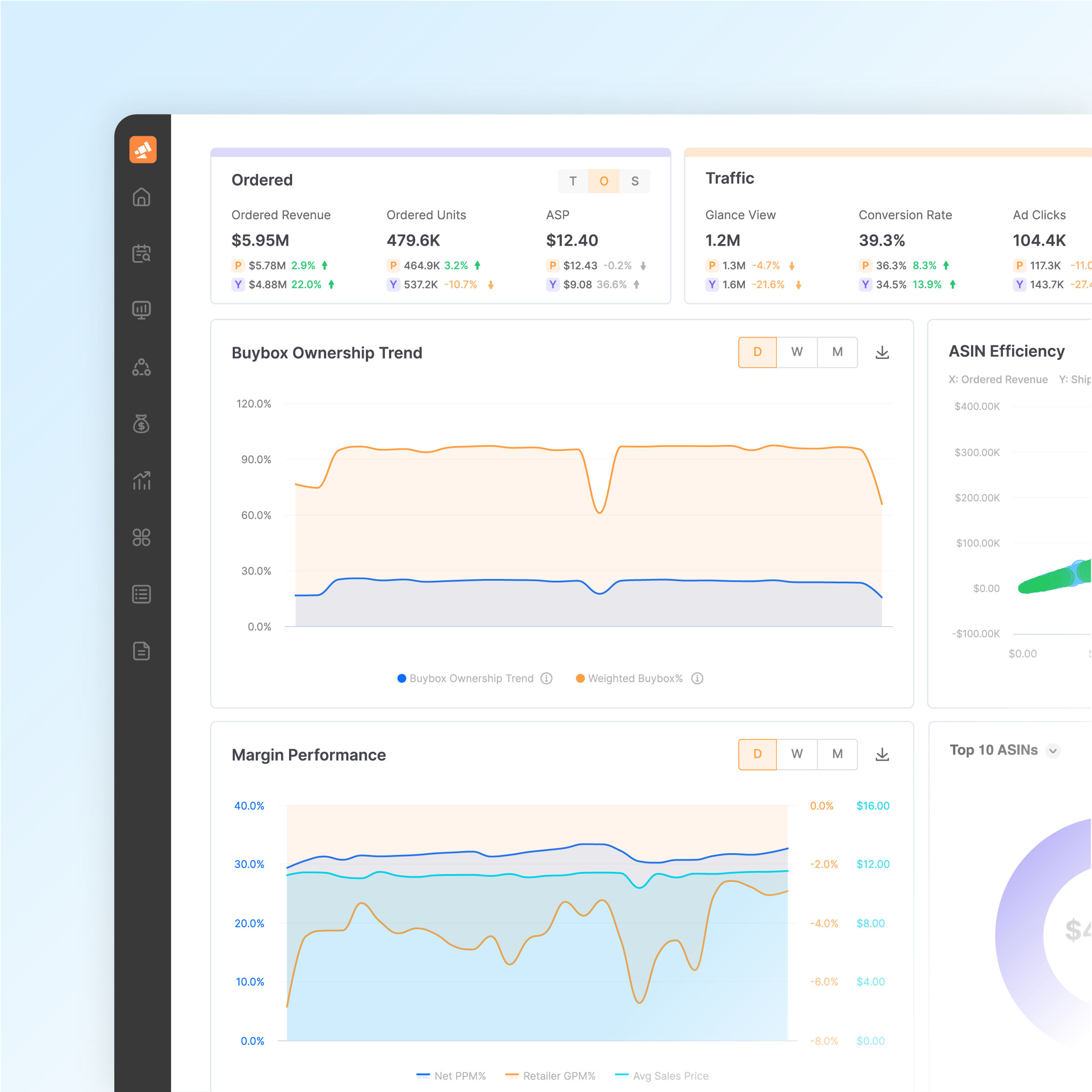Select the monitor chart sidebar icon
Viewport: 1092px width, 1092px height.
click(x=141, y=310)
